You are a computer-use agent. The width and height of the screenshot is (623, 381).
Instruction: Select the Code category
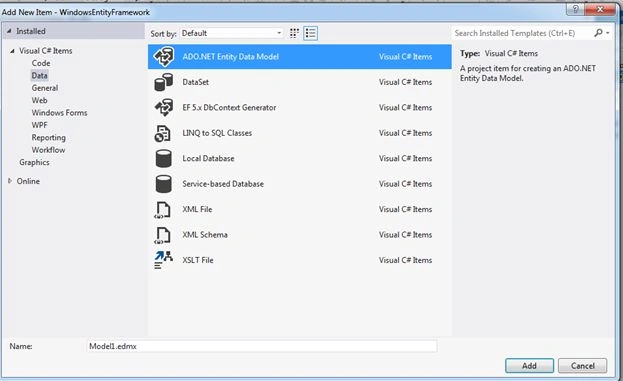[41, 63]
